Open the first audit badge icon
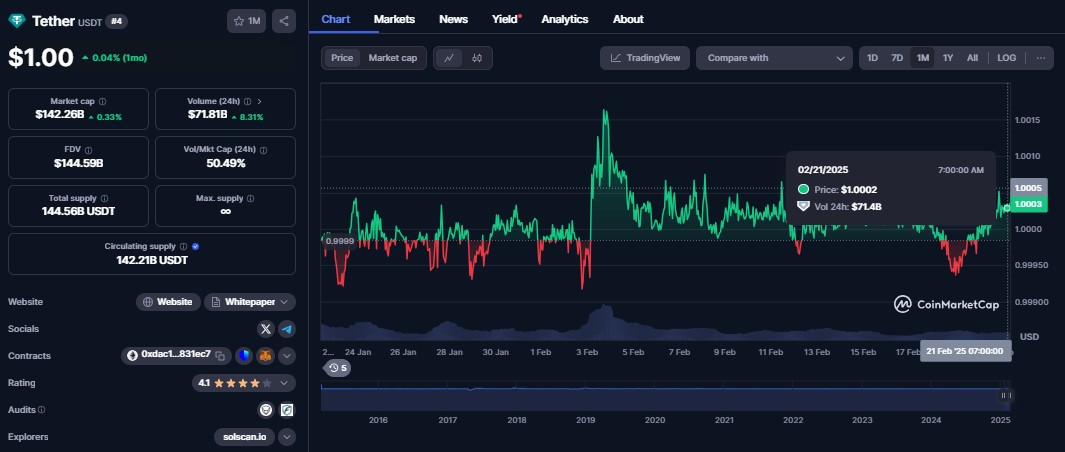Screen dimensions: 1065x452 266,410
